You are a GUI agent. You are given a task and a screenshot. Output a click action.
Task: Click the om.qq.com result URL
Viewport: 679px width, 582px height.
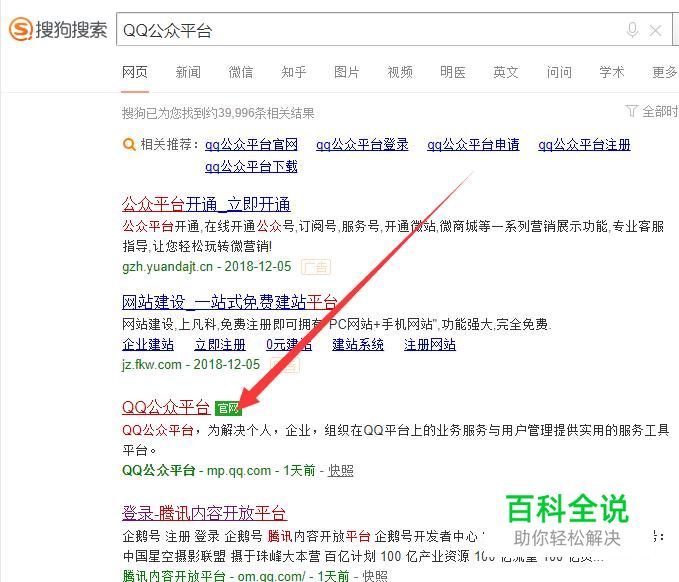271,576
